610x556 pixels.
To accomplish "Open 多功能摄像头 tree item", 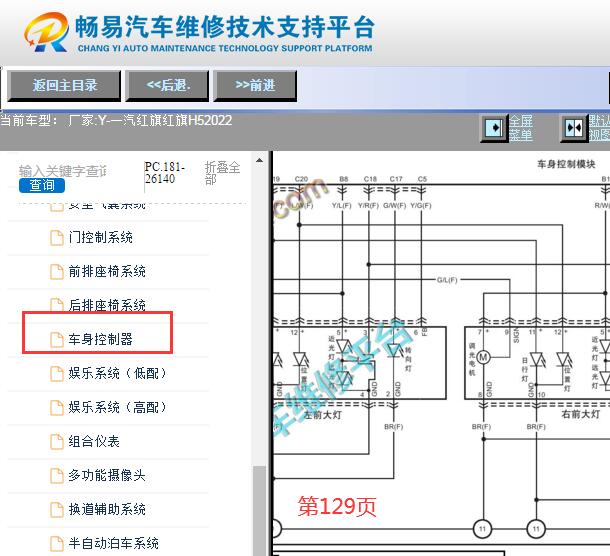I will click(107, 475).
